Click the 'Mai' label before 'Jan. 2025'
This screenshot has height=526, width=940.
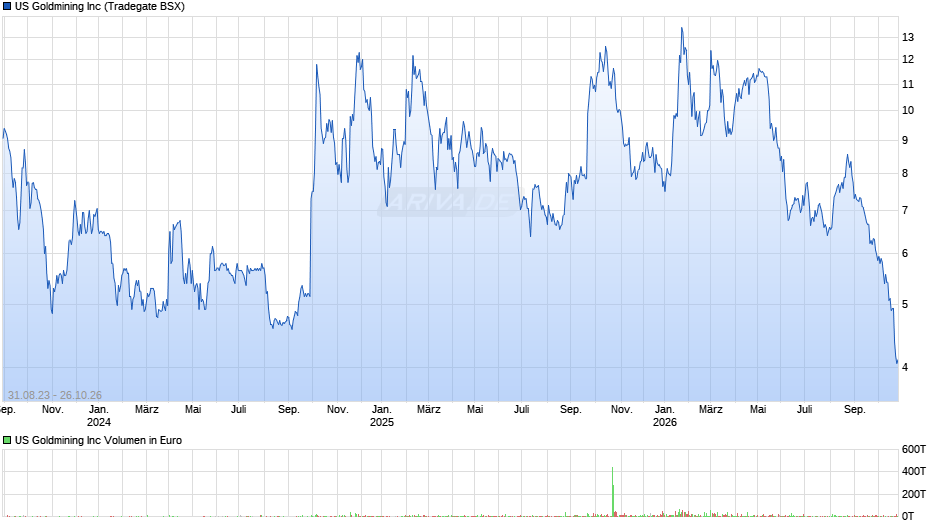point(193,410)
